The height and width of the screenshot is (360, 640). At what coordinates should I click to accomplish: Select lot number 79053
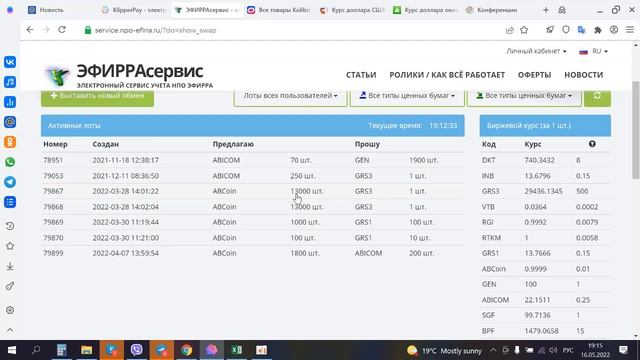pos(53,176)
